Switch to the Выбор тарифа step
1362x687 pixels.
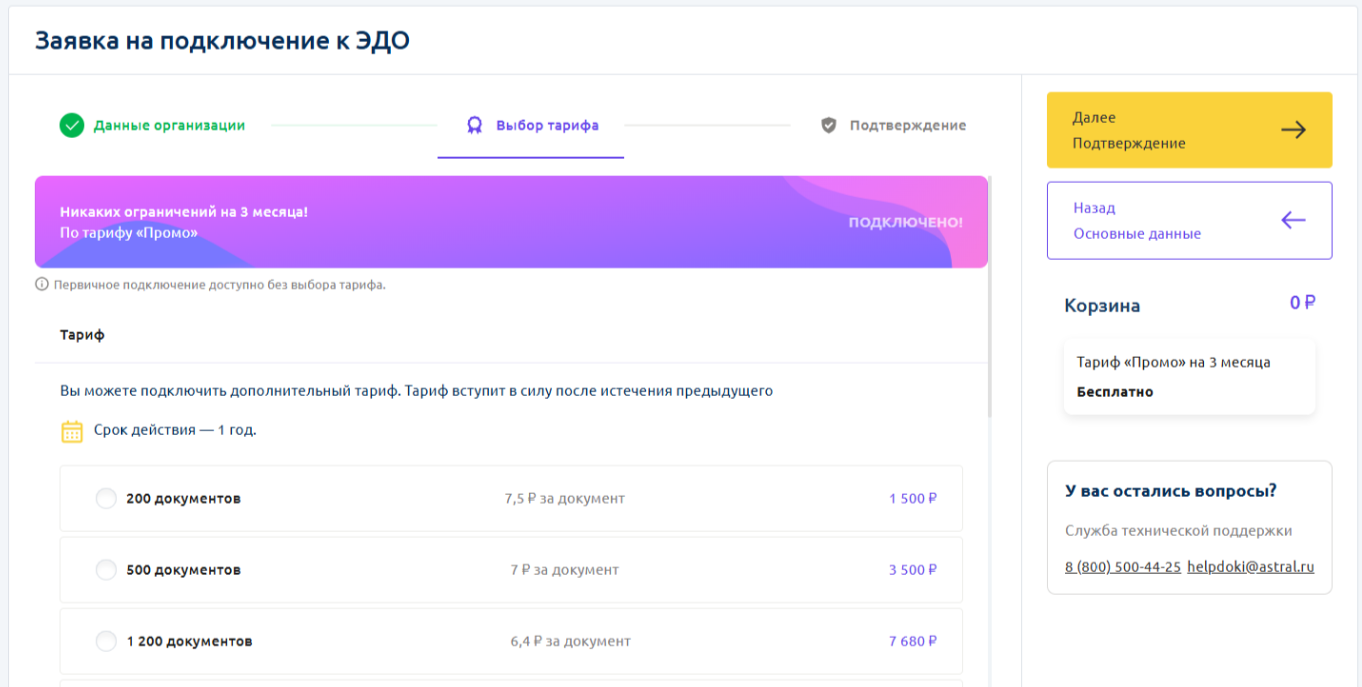click(x=531, y=126)
